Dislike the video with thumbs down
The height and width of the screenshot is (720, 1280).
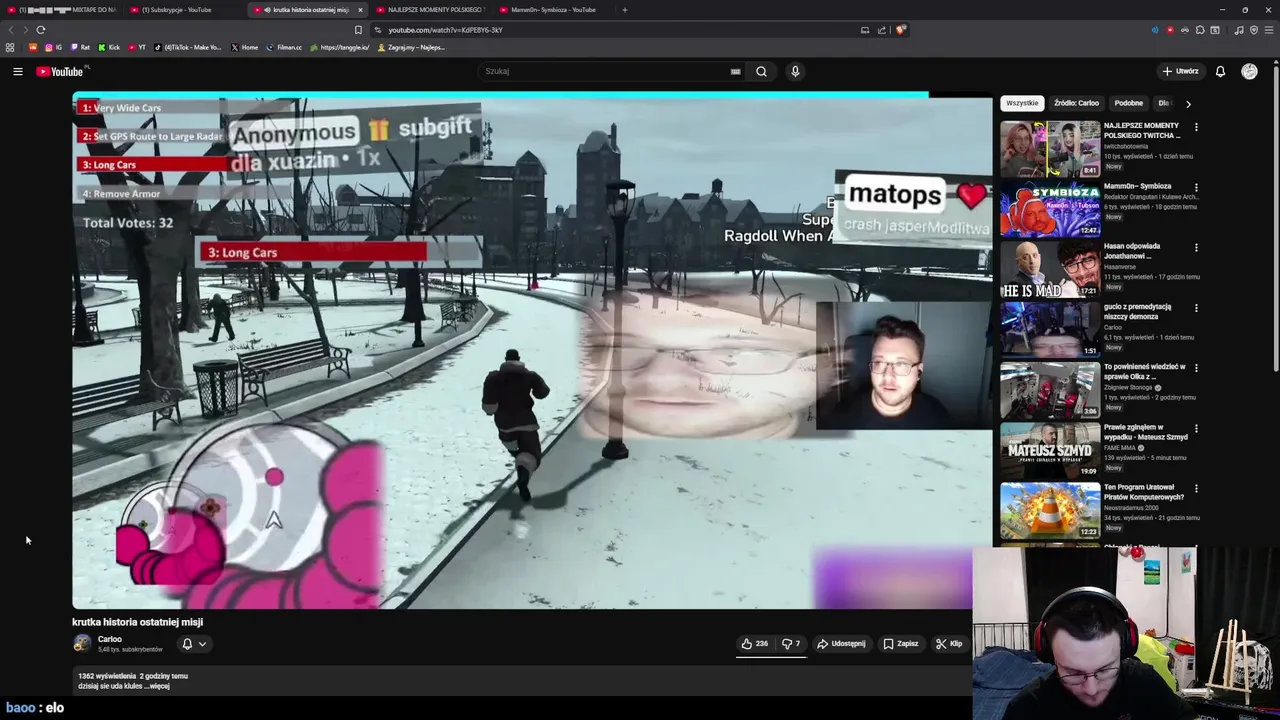click(x=791, y=644)
